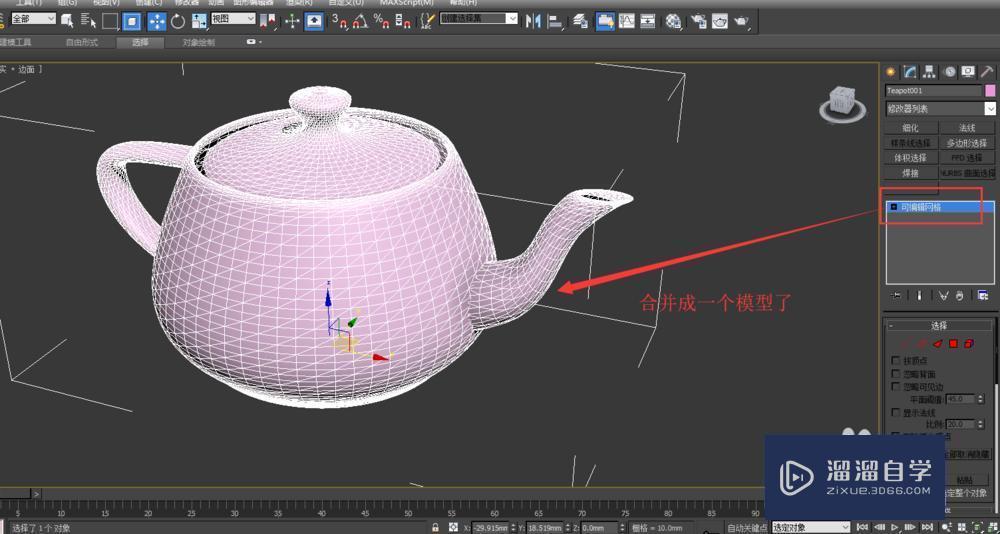Adjust the 平面阈值 spinner arrows

coord(980,399)
